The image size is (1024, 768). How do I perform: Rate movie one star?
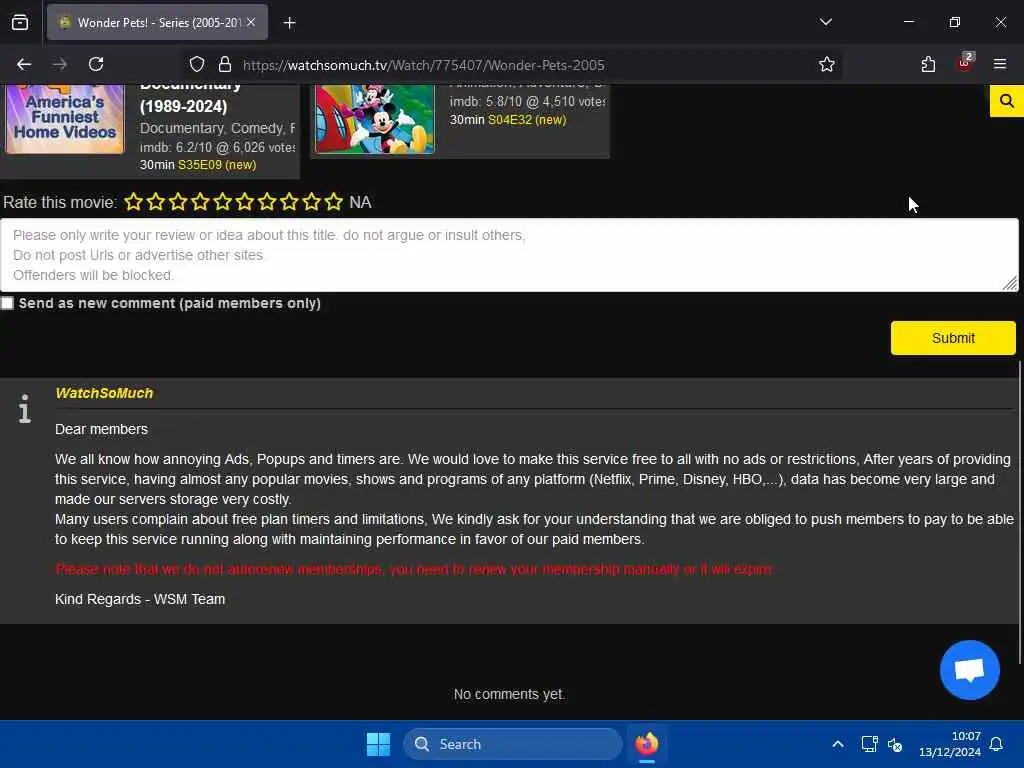[x=133, y=202]
